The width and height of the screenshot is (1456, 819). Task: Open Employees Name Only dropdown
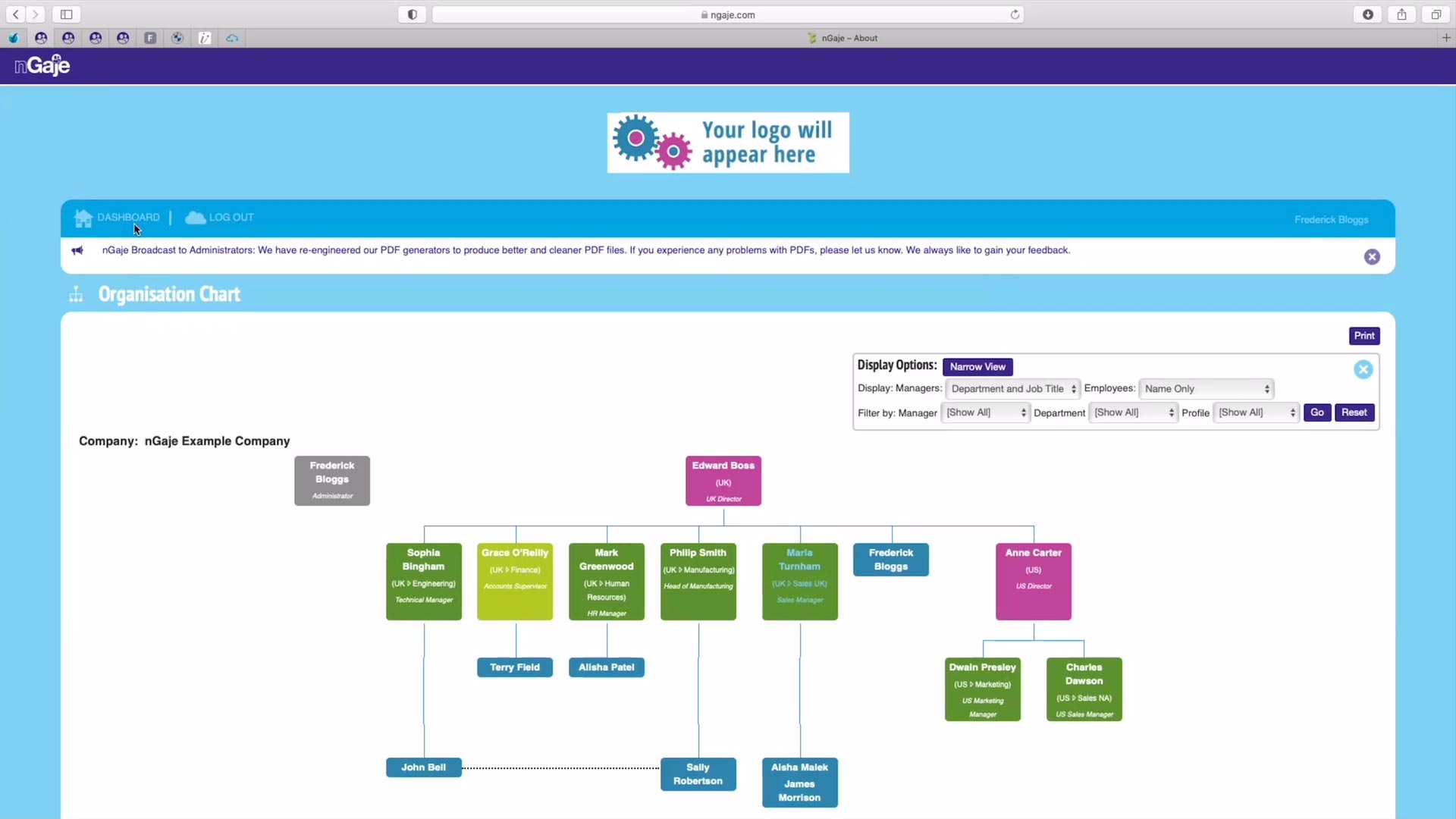[1206, 389]
